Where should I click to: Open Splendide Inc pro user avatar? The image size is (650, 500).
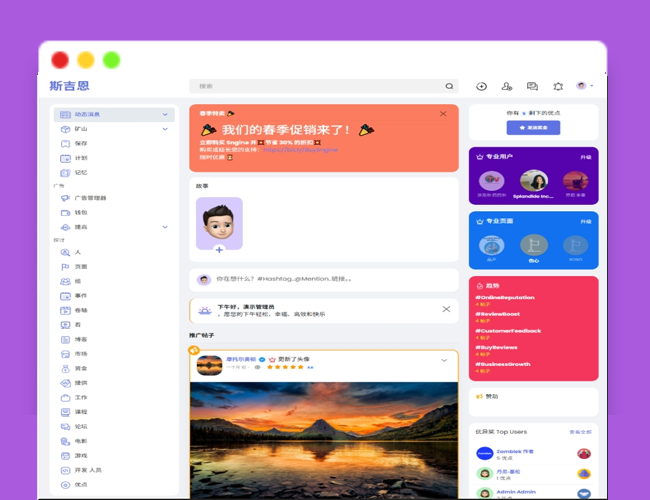(534, 181)
